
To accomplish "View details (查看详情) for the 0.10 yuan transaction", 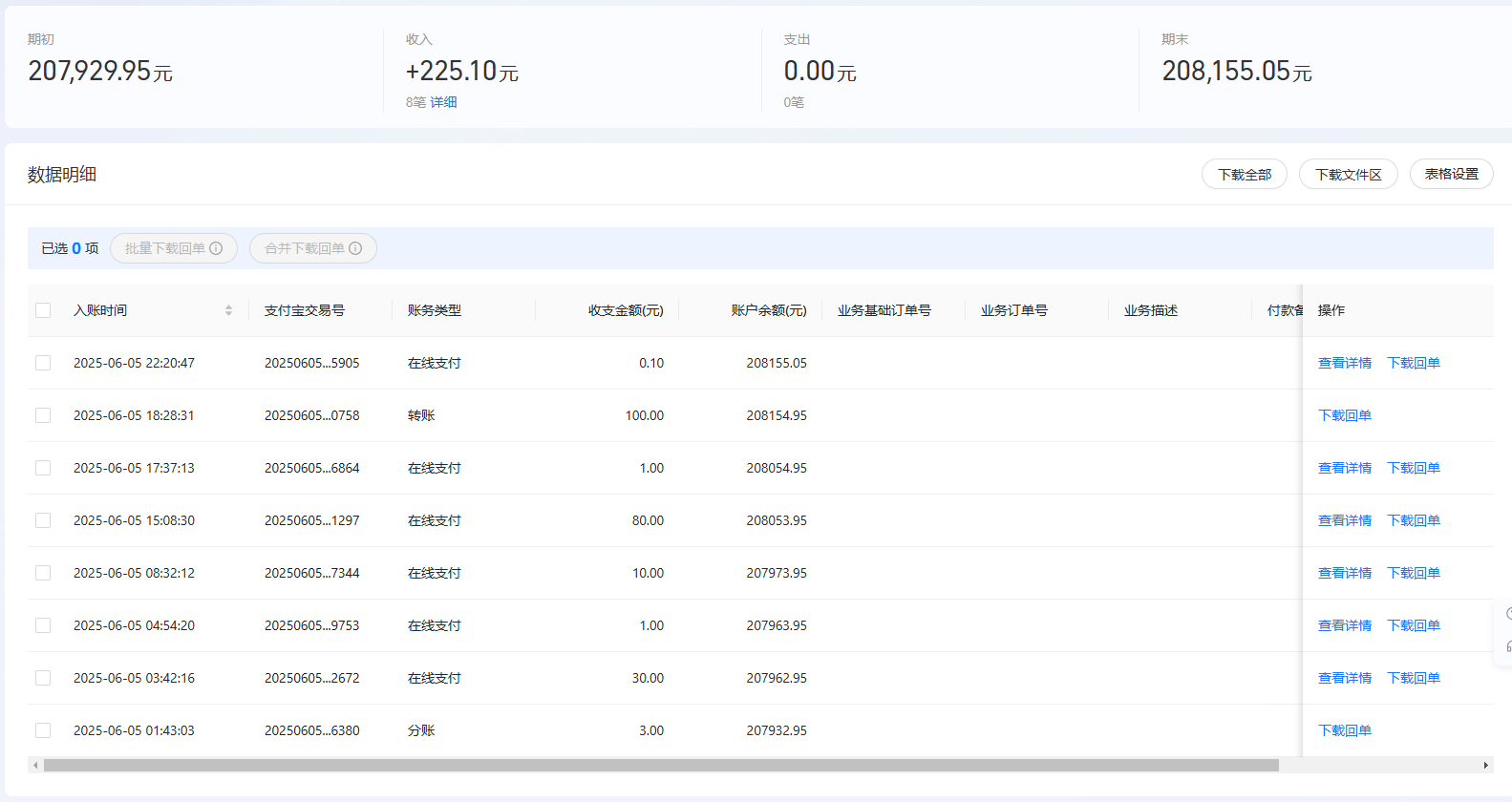I will pos(1344,363).
